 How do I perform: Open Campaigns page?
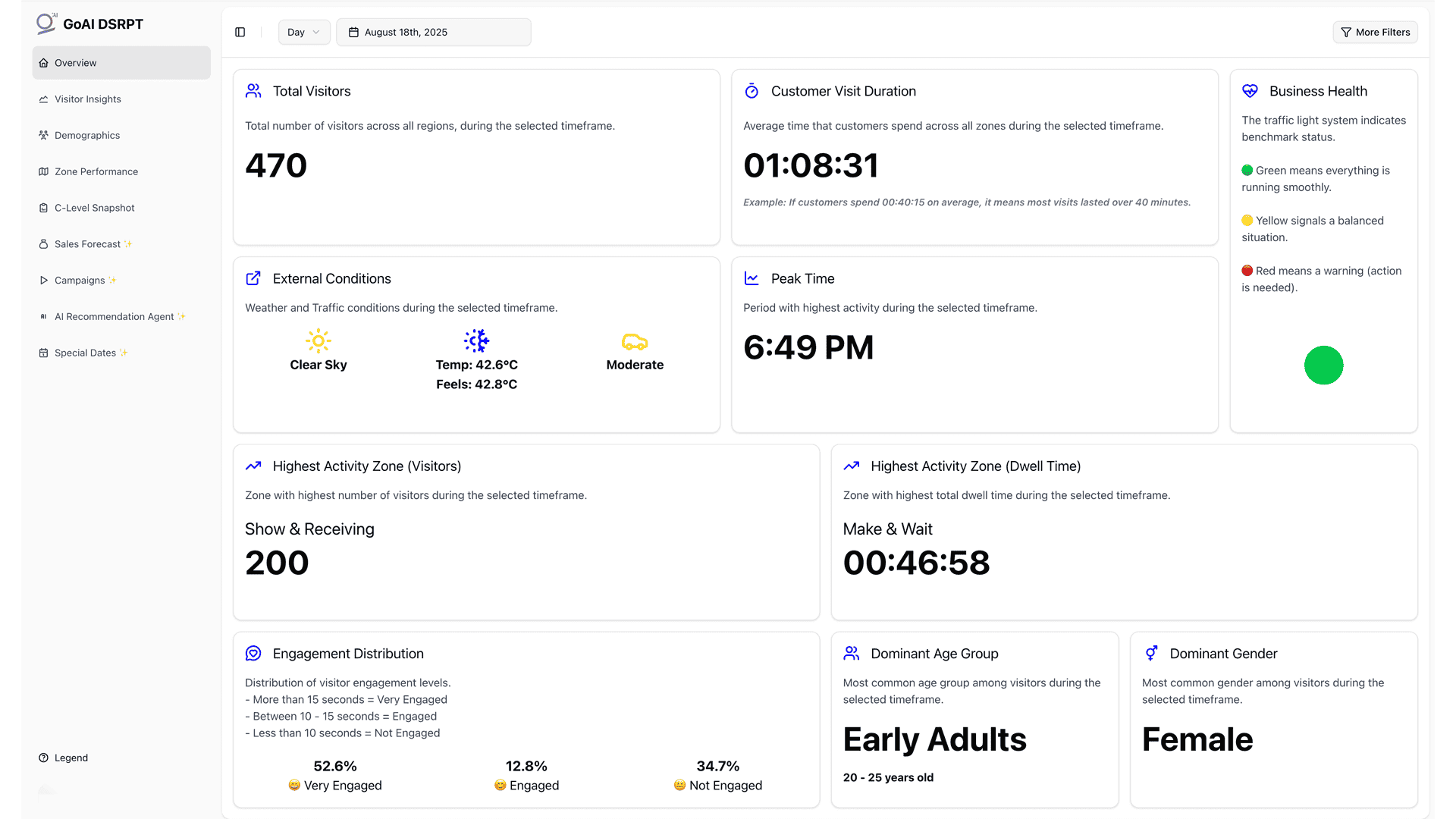pos(121,281)
